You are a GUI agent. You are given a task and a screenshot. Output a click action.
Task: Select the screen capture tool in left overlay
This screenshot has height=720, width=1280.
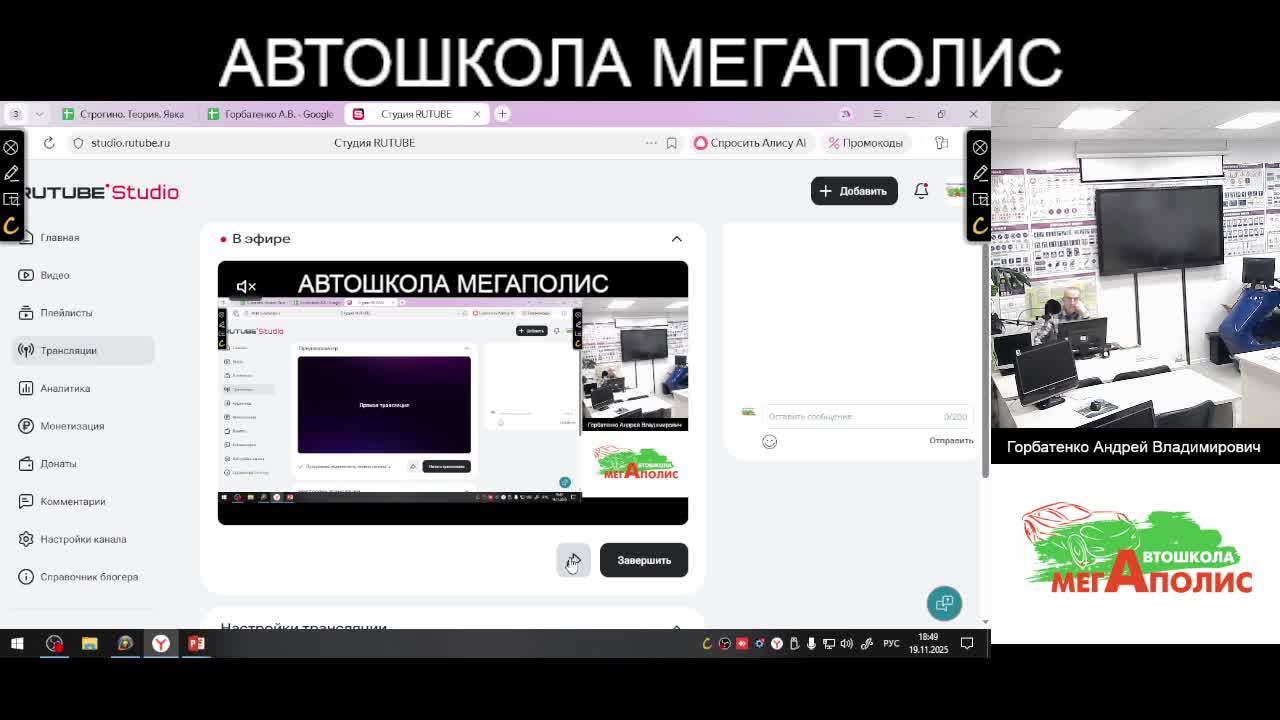11,199
